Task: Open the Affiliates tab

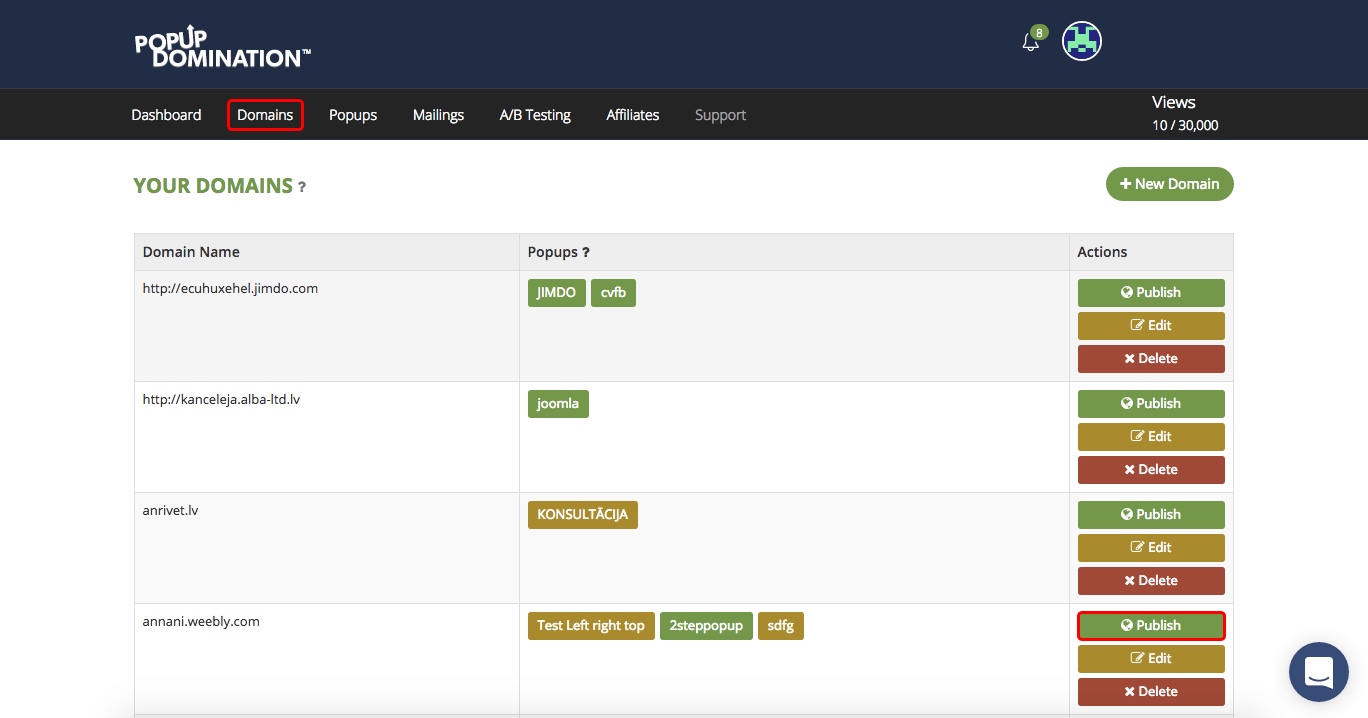Action: [x=632, y=115]
